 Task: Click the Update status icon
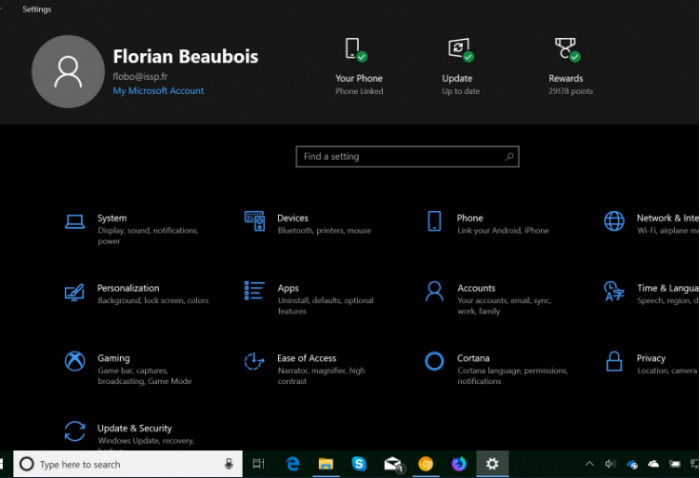point(461,50)
